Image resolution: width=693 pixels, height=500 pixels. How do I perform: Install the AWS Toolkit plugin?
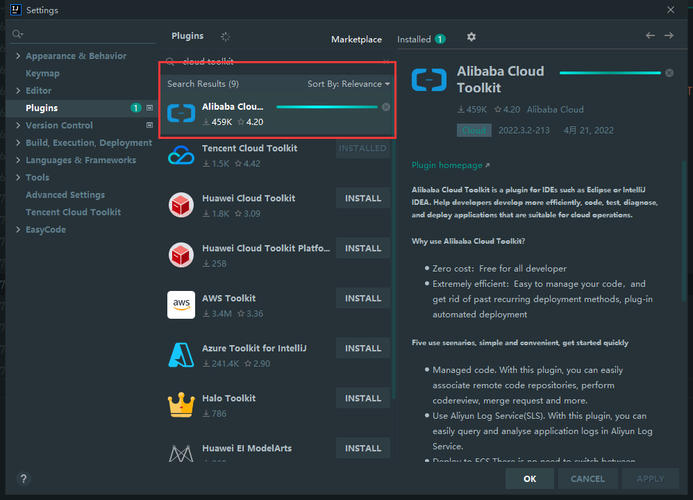coord(363,298)
